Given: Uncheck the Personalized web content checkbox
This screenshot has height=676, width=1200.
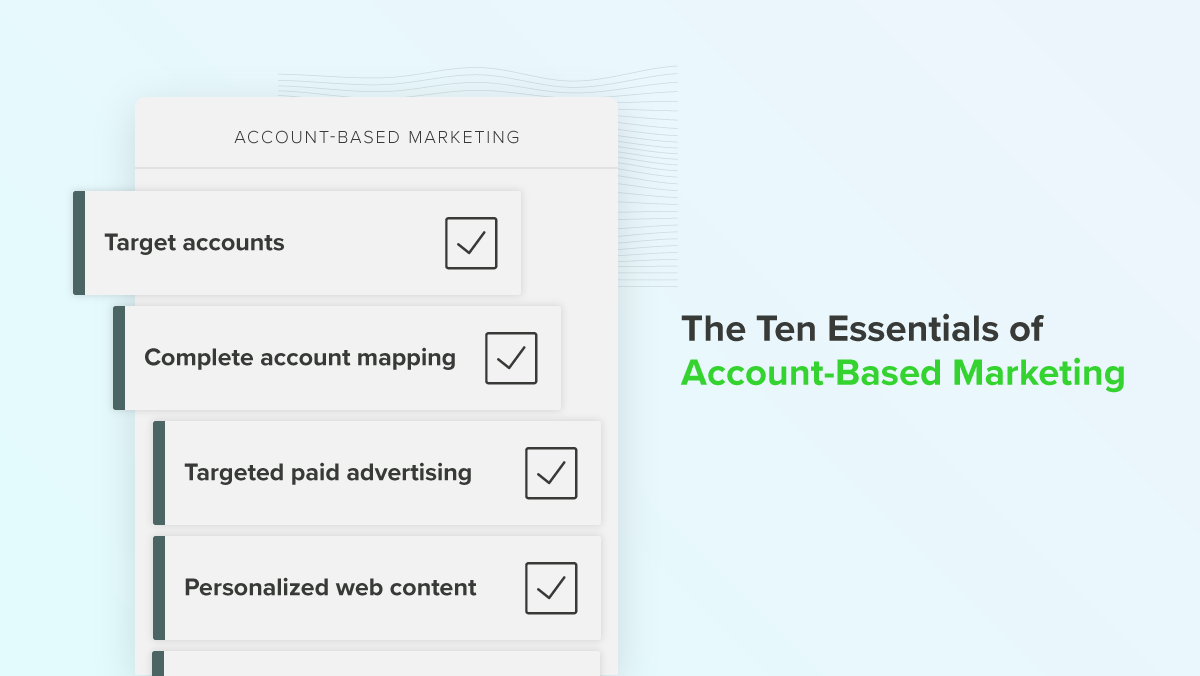Looking at the screenshot, I should tap(551, 588).
